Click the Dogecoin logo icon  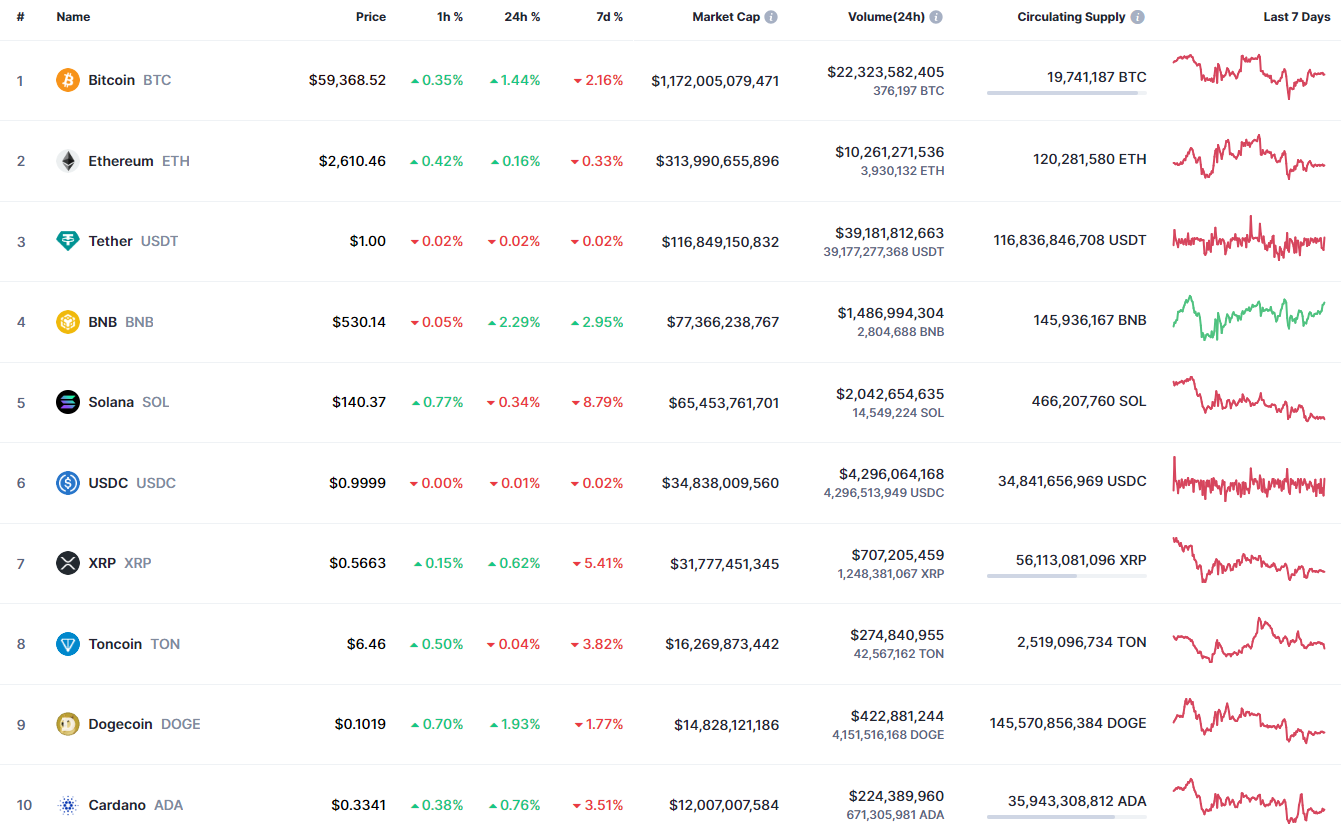(68, 724)
